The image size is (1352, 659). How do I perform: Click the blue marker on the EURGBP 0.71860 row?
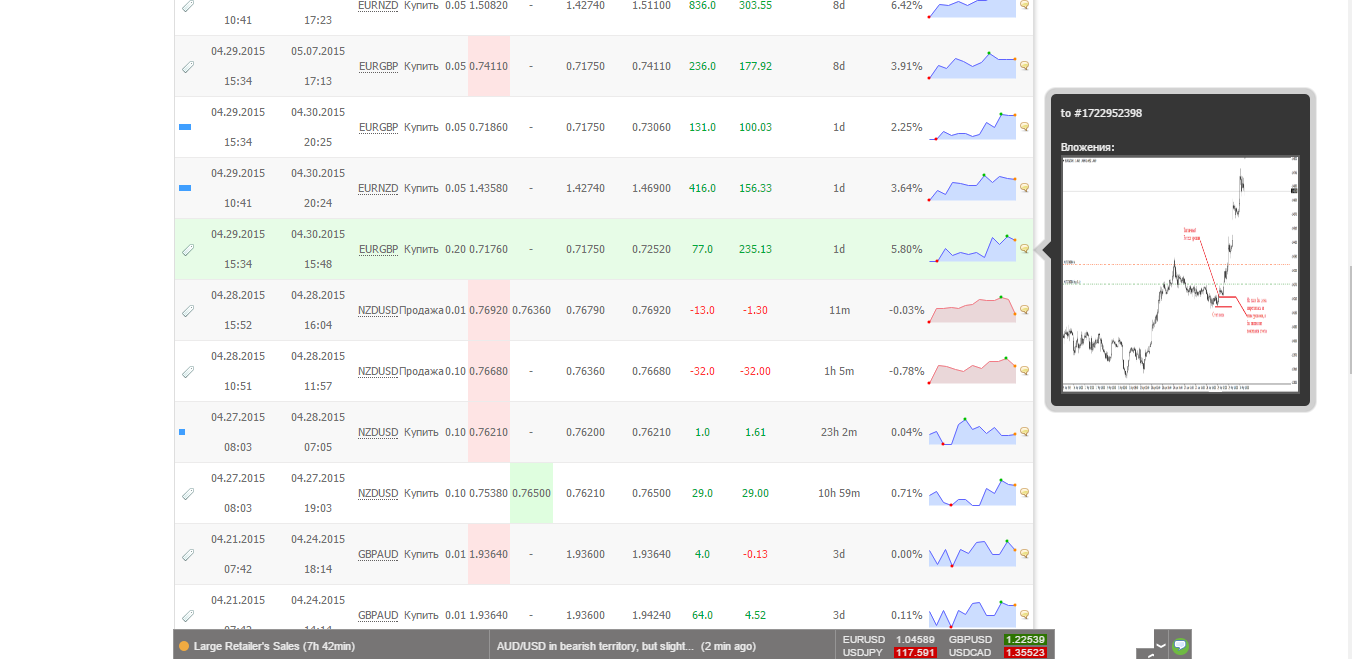[x=185, y=127]
